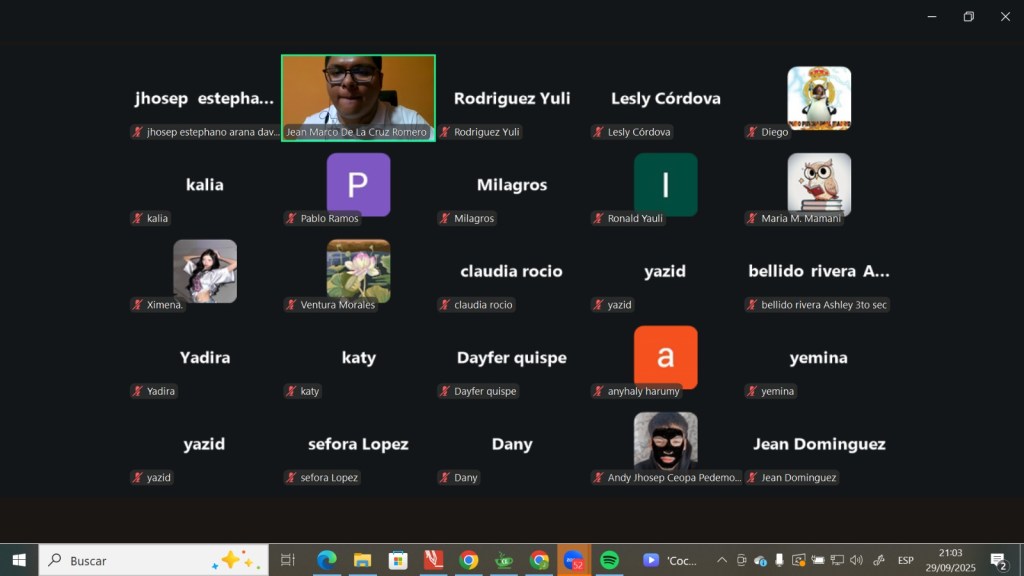Click muted mic icon next to Lesly Córdova
1024x576 pixels.
click(598, 132)
